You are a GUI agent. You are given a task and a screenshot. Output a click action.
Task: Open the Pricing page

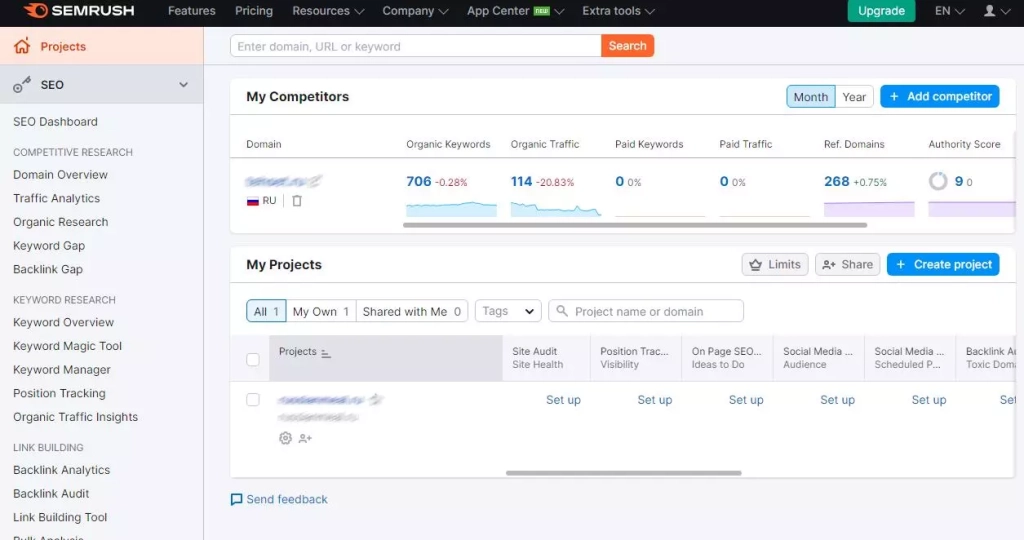[254, 10]
